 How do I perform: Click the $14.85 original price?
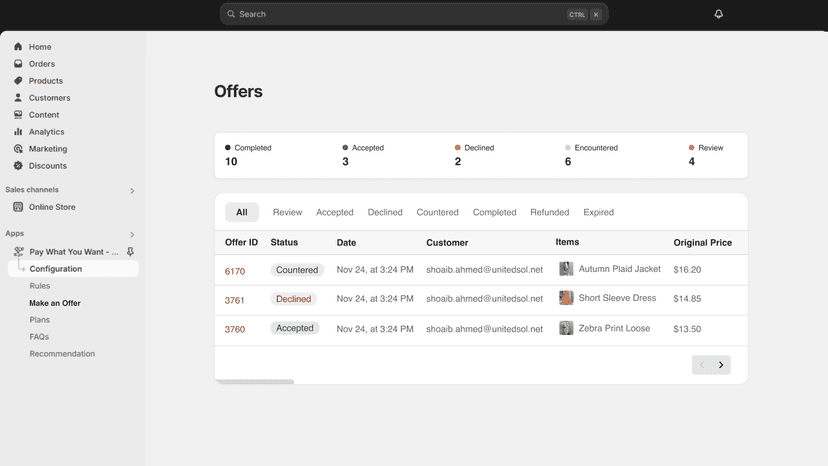[x=687, y=299]
